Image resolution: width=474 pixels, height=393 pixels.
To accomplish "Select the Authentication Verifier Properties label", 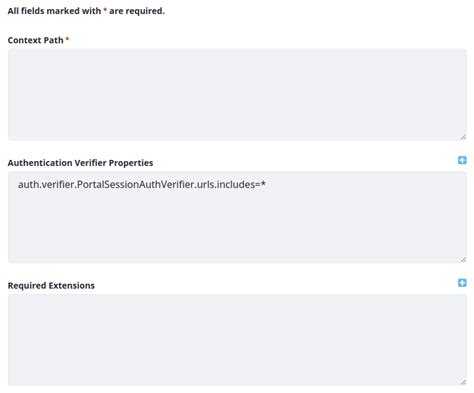I will tap(80, 163).
